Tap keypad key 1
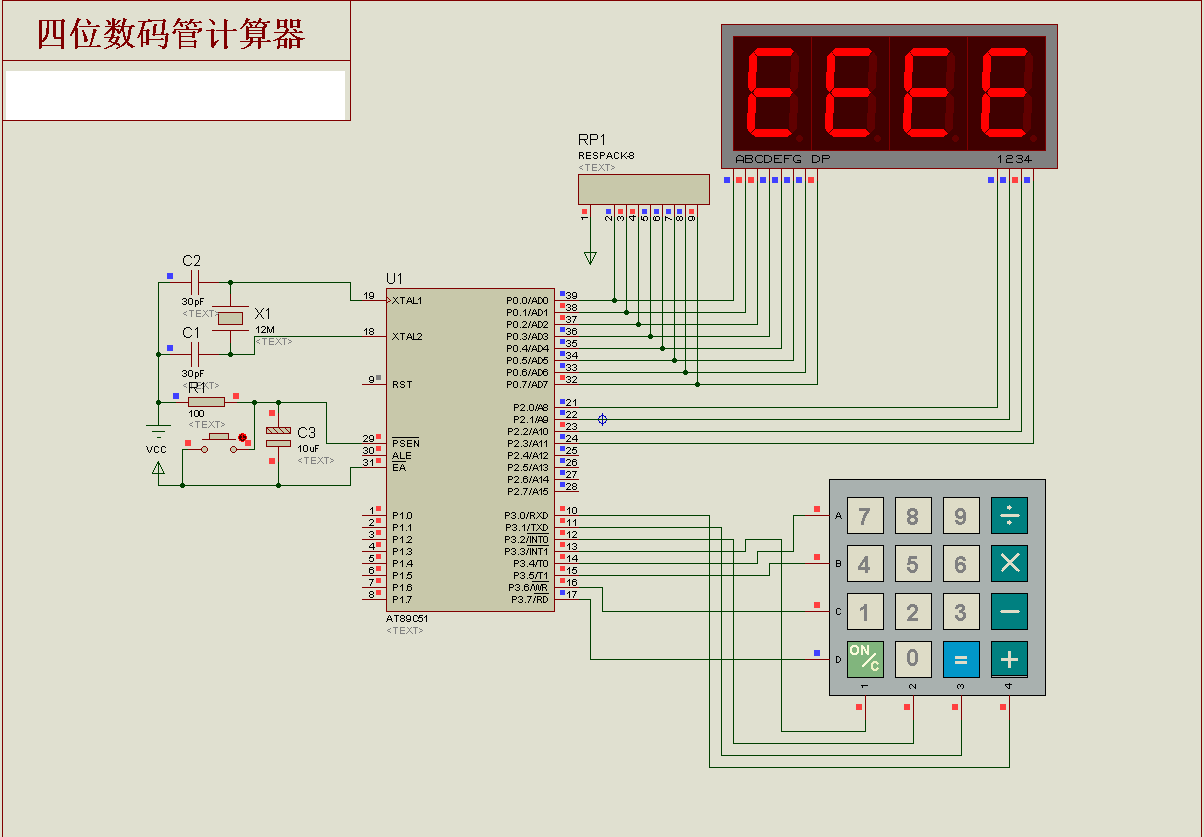This screenshot has height=837, width=1204. tap(865, 612)
